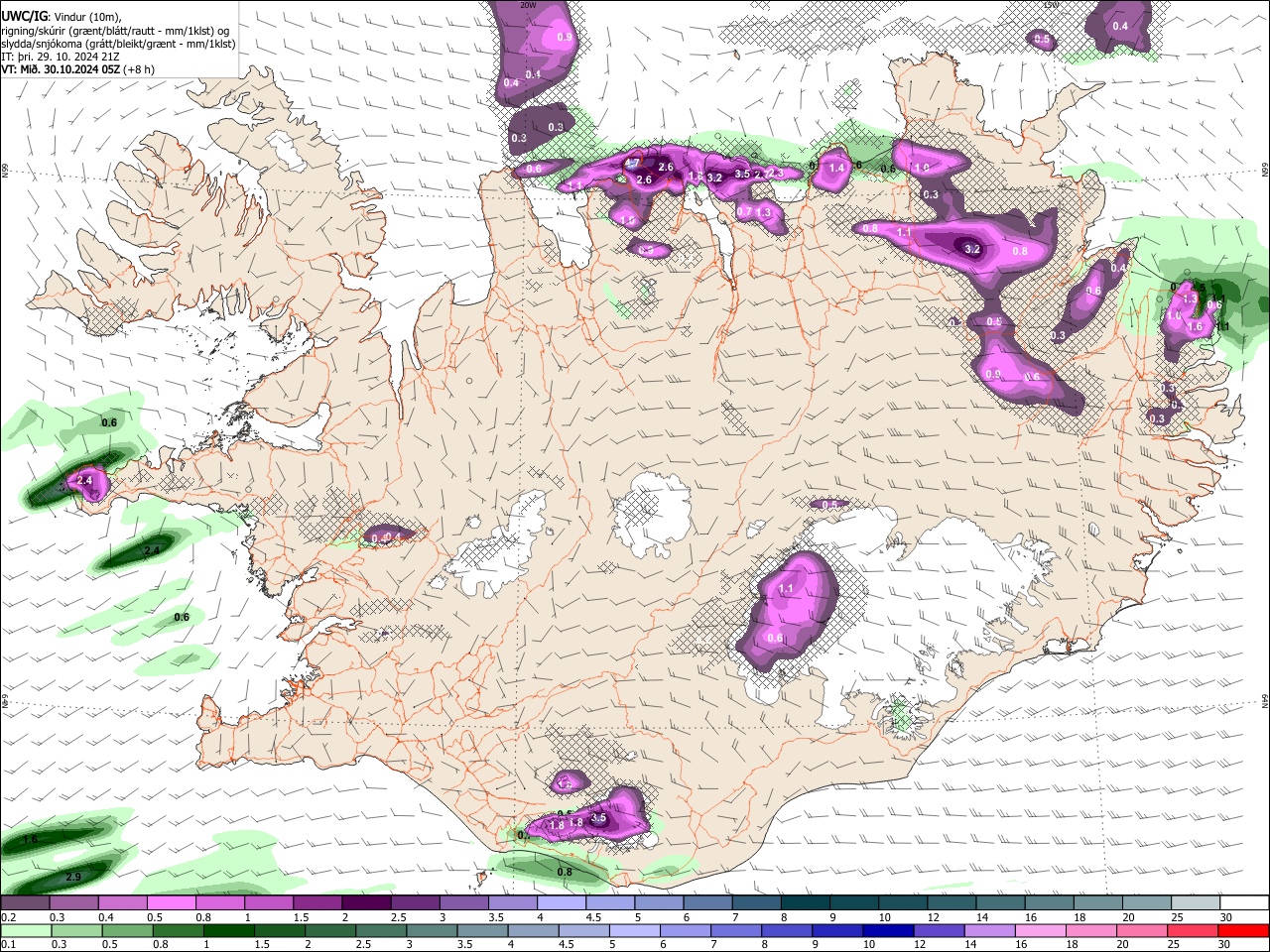Select the light lavender 4 swatch on the snow scale
Screen dimensions: 1270x952
562,903
